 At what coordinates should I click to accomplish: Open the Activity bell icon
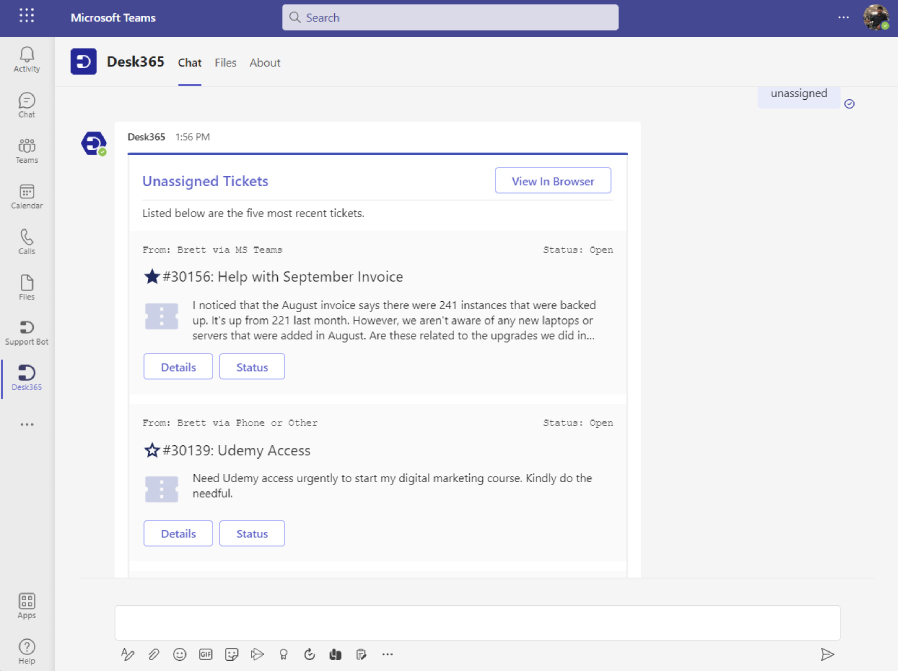pos(27,60)
